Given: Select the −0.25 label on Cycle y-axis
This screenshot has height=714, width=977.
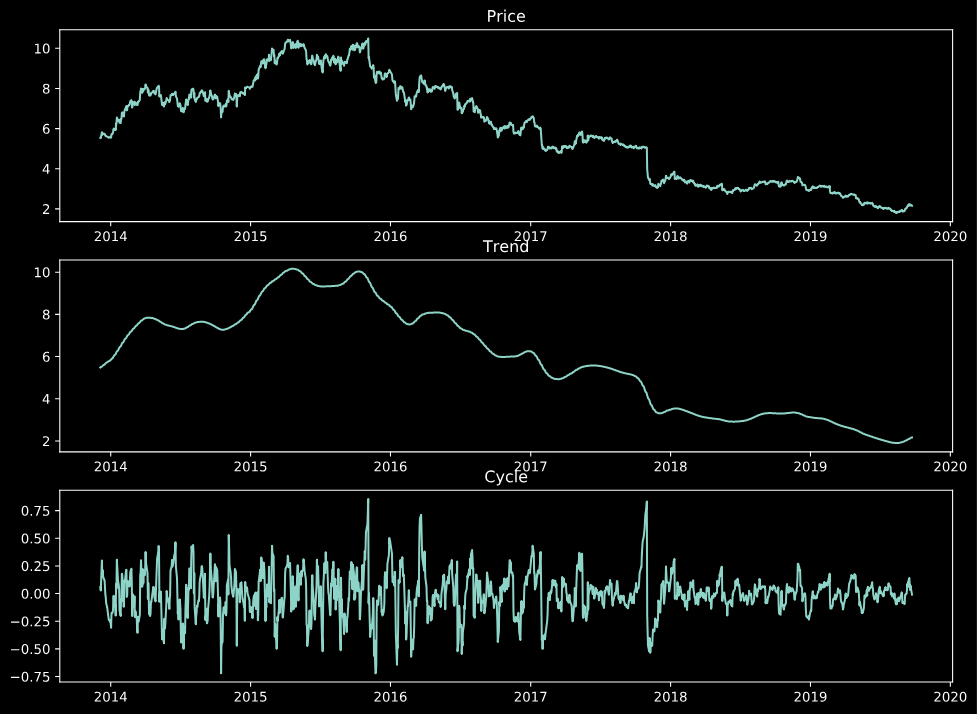Looking at the screenshot, I should [x=31, y=621].
